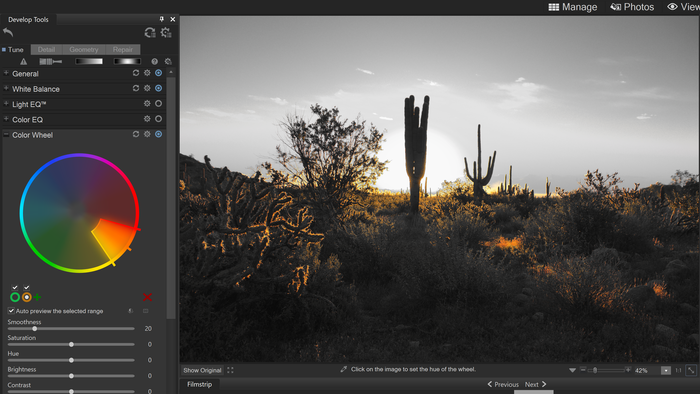Expand the Color EQ group

6,119
